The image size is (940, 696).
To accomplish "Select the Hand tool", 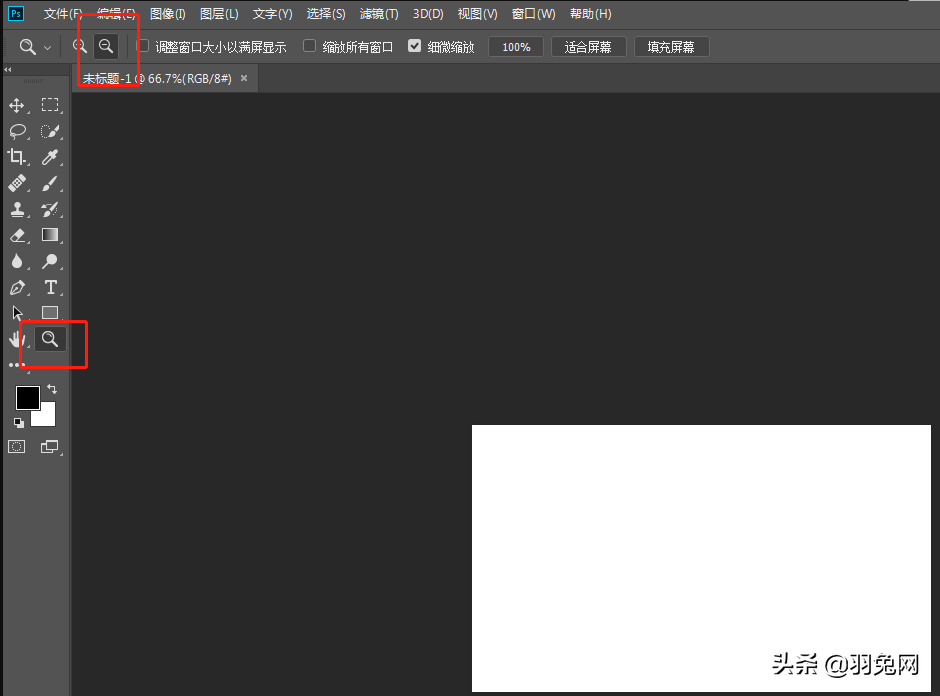I will [16, 340].
